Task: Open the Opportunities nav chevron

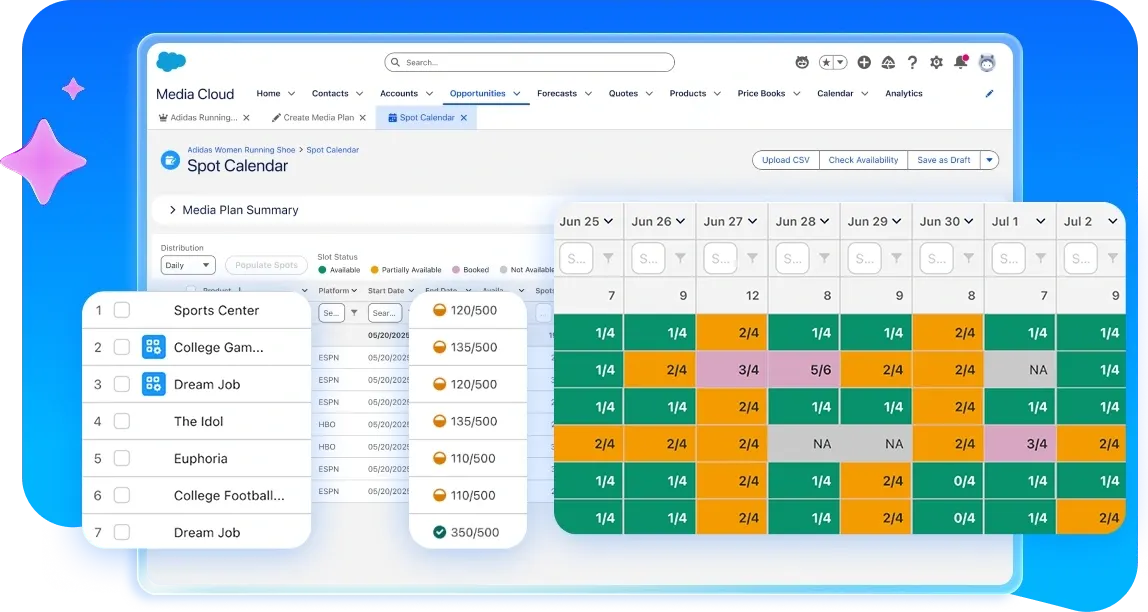Action: [517, 94]
